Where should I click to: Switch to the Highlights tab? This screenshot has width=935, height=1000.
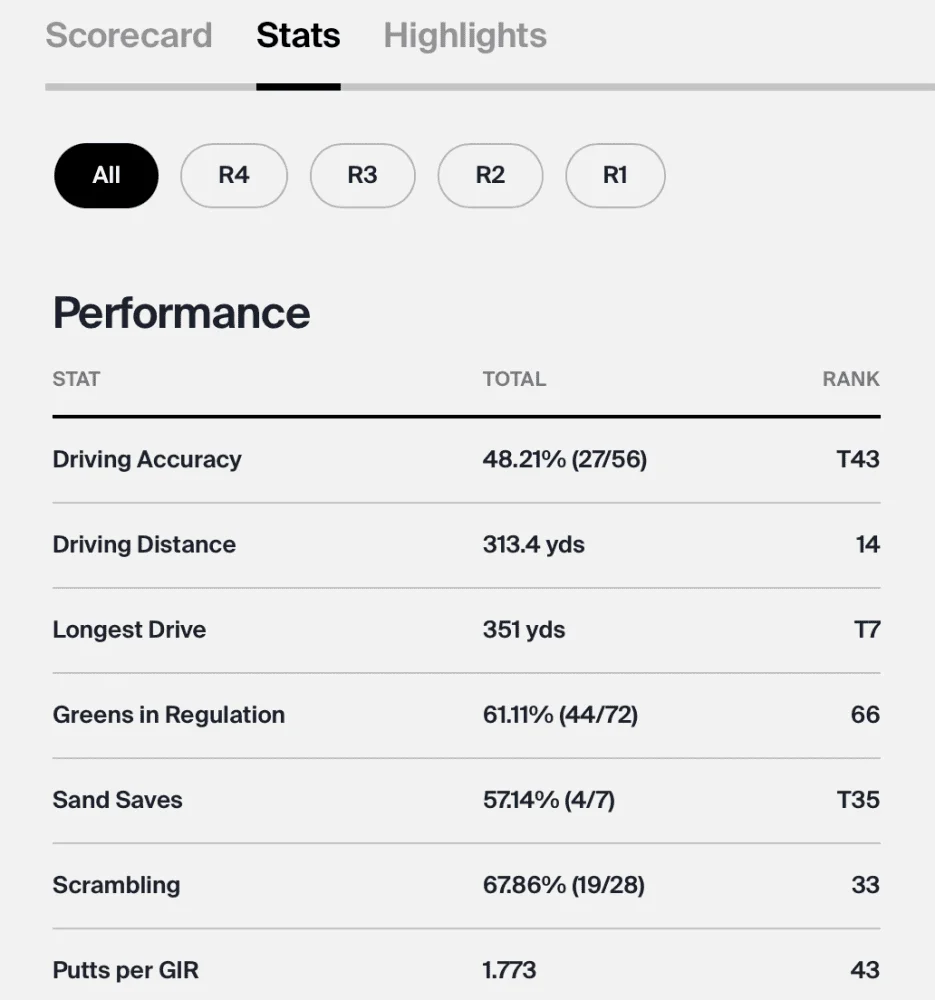(465, 35)
